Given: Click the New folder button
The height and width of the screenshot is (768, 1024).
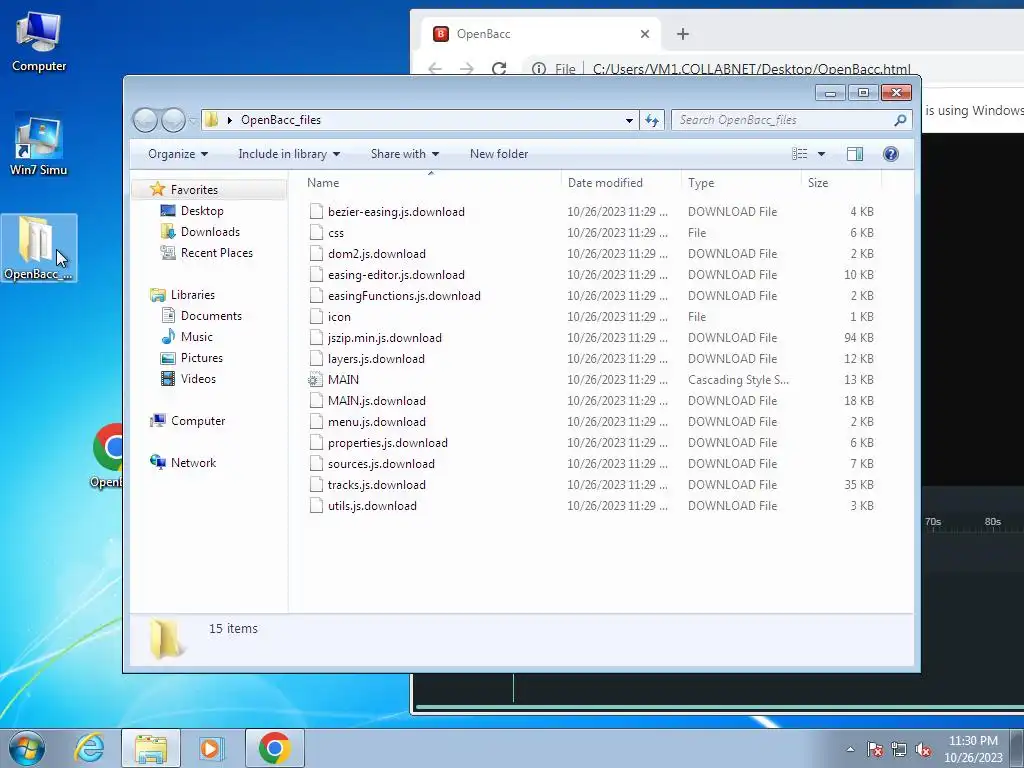Looking at the screenshot, I should pyautogui.click(x=499, y=154).
